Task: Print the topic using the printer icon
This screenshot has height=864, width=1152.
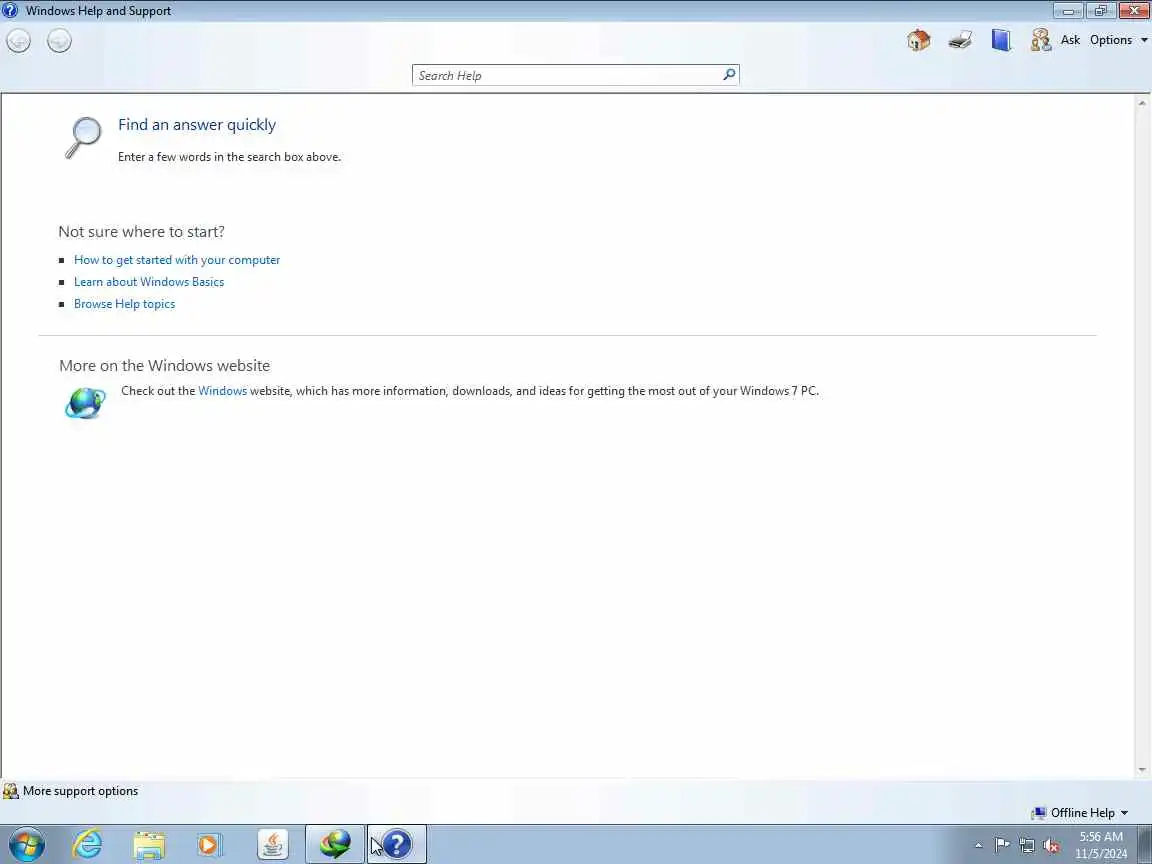Action: click(x=960, y=40)
